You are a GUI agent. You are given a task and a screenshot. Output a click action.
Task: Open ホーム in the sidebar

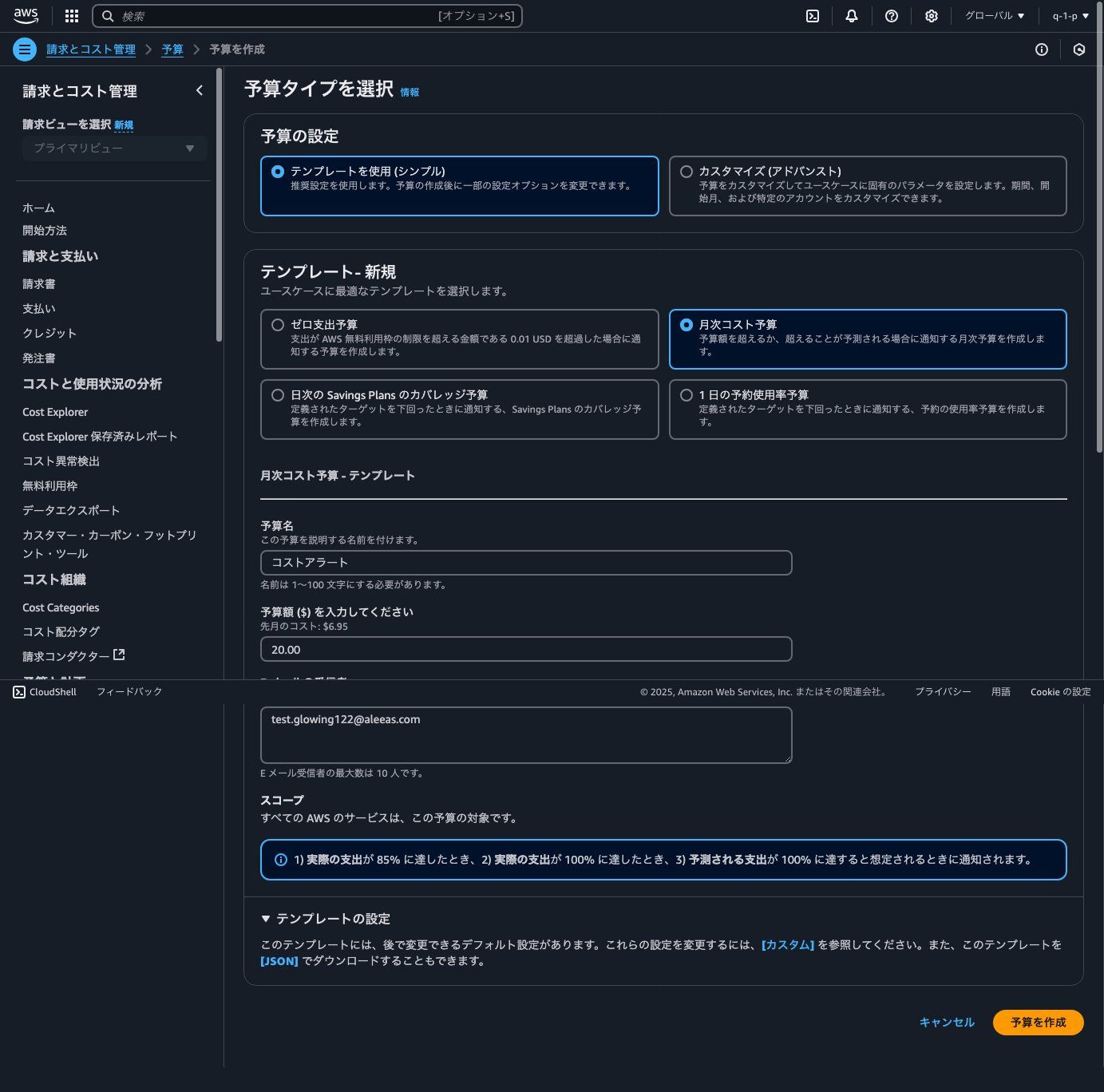[38, 208]
